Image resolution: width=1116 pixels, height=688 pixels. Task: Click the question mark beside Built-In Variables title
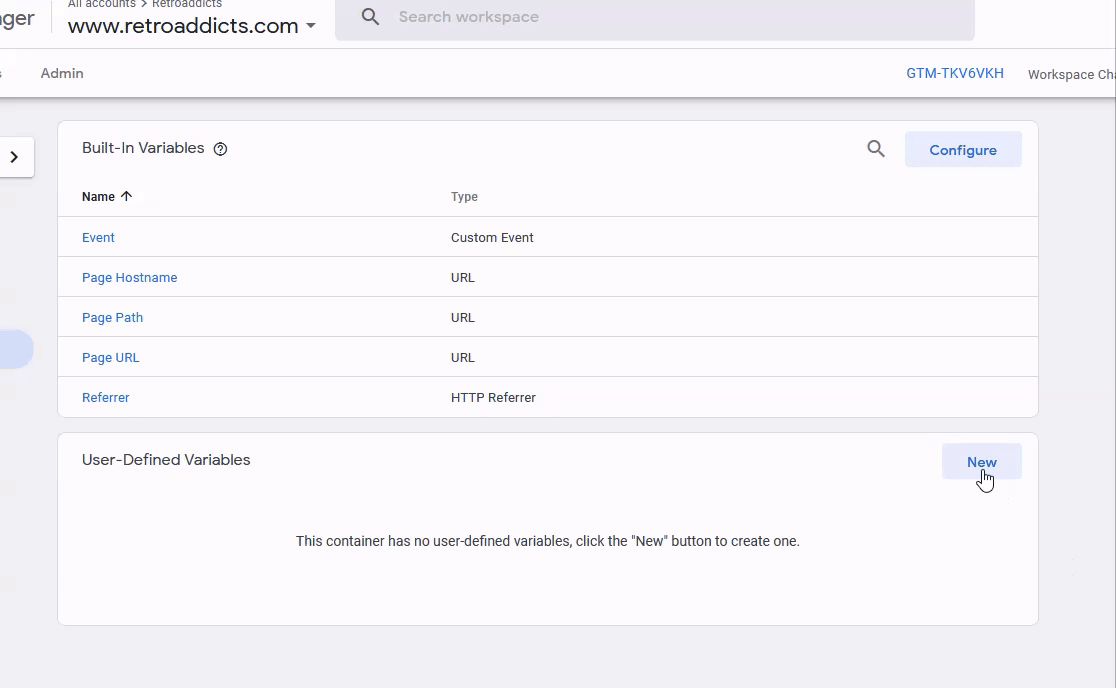click(x=220, y=148)
